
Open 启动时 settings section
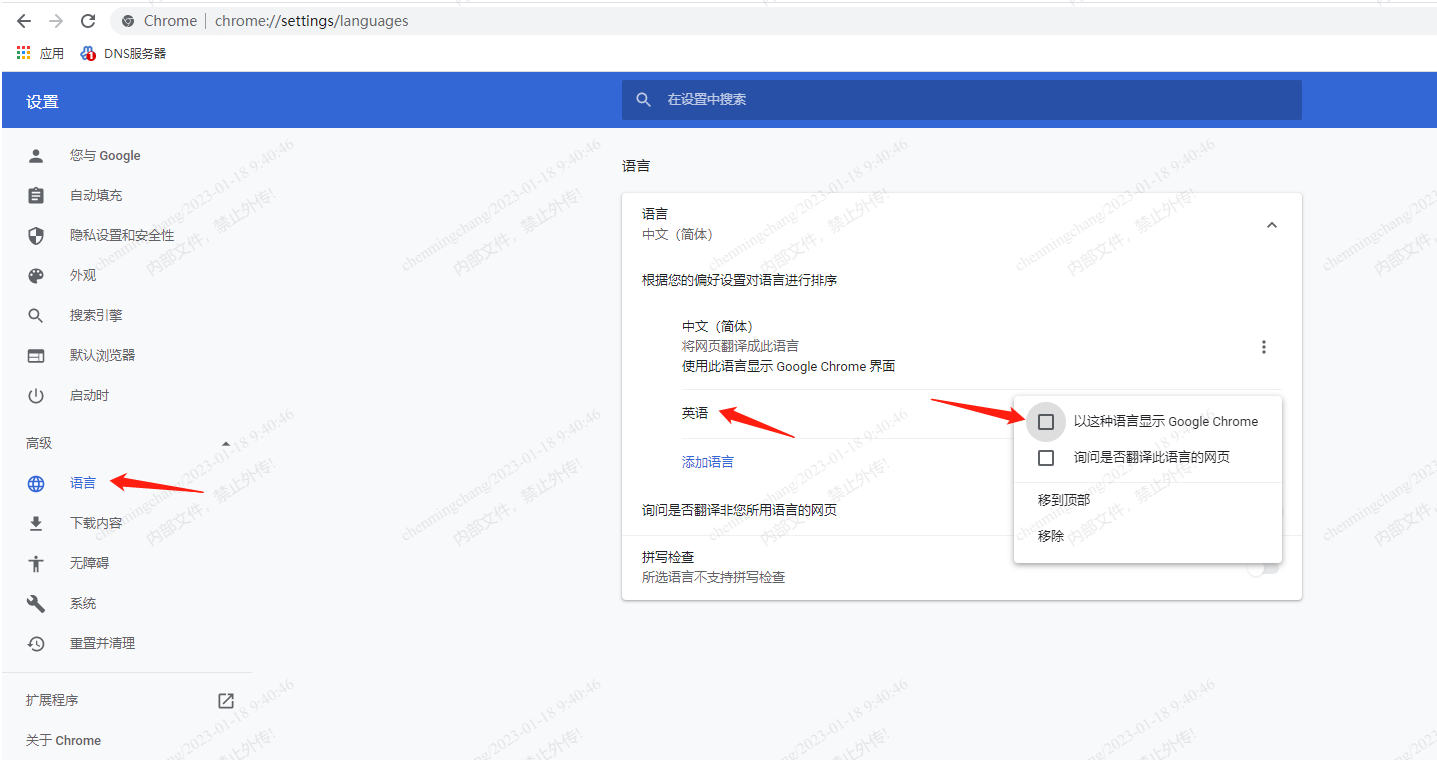(89, 395)
